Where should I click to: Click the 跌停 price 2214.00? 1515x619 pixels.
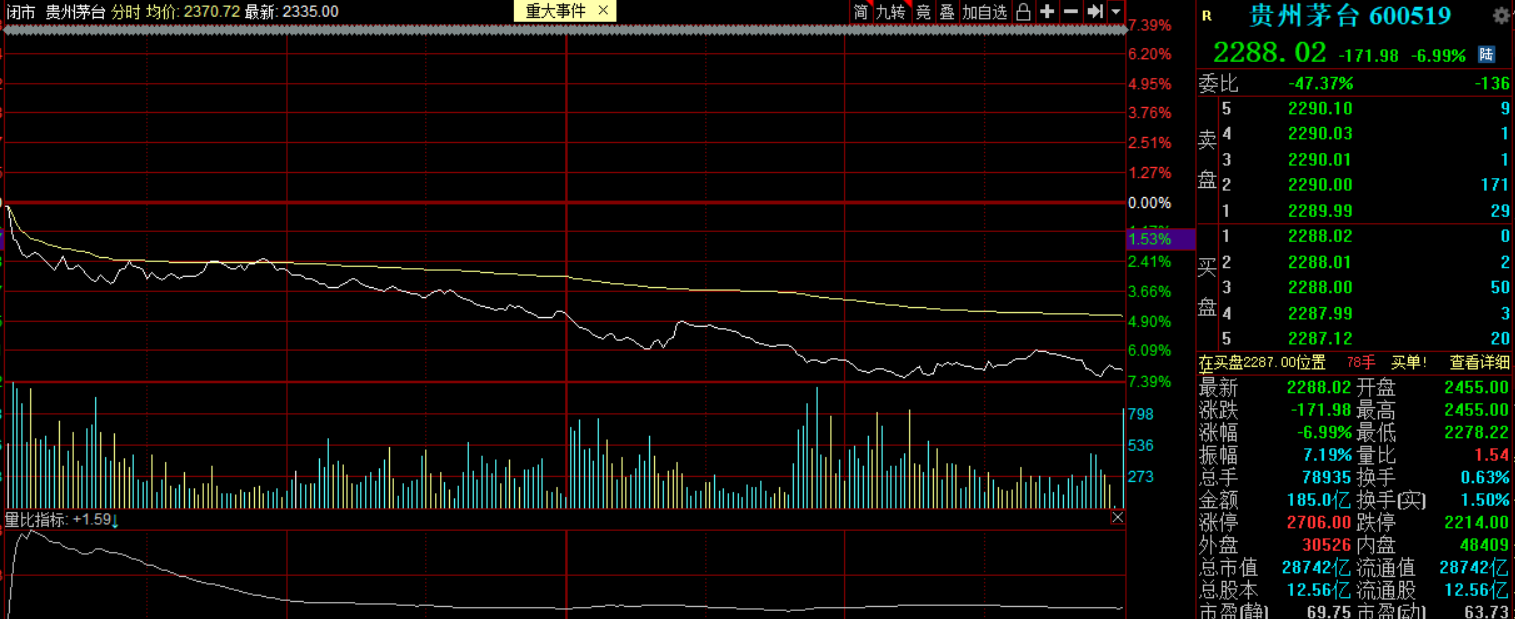pyautogui.click(x=1476, y=522)
